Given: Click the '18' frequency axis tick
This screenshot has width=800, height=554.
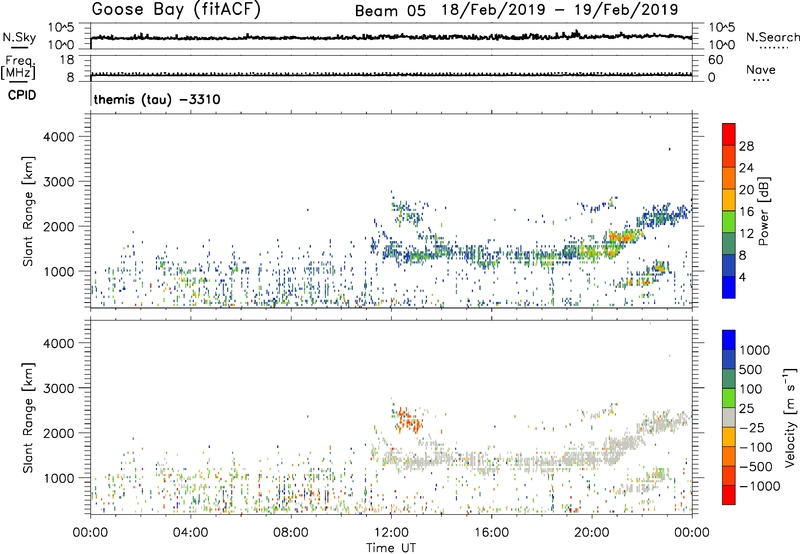Looking at the screenshot, I should (x=67, y=59).
